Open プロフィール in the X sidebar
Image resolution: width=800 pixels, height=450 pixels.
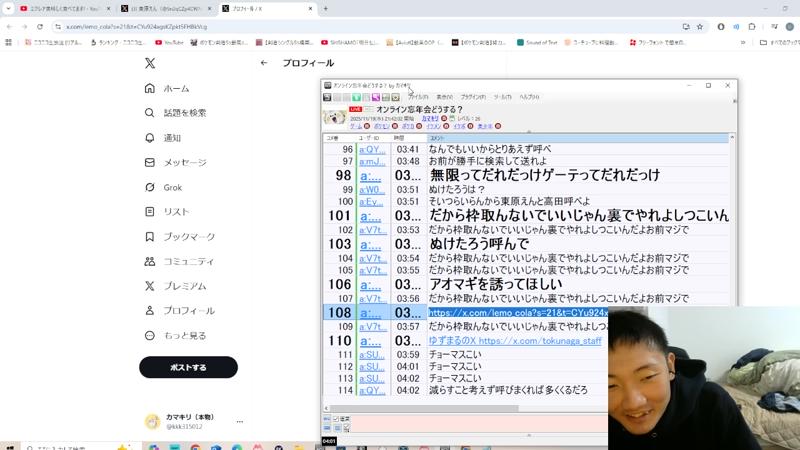coord(179,310)
